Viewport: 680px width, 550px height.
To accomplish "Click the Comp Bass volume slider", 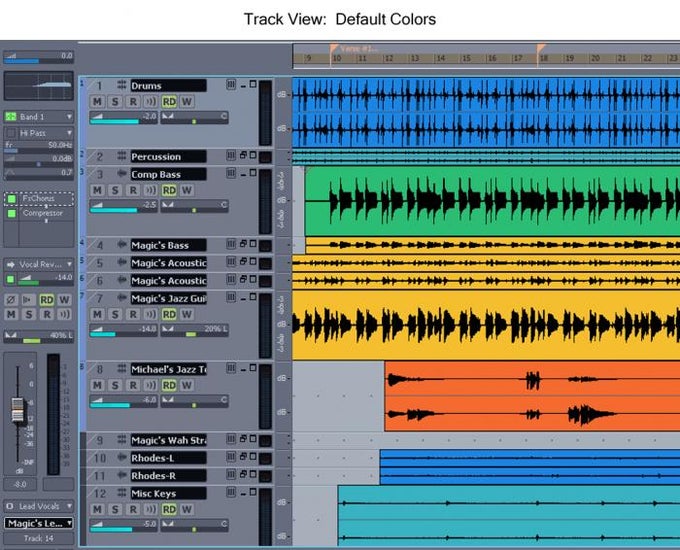I will pyautogui.click(x=124, y=206).
